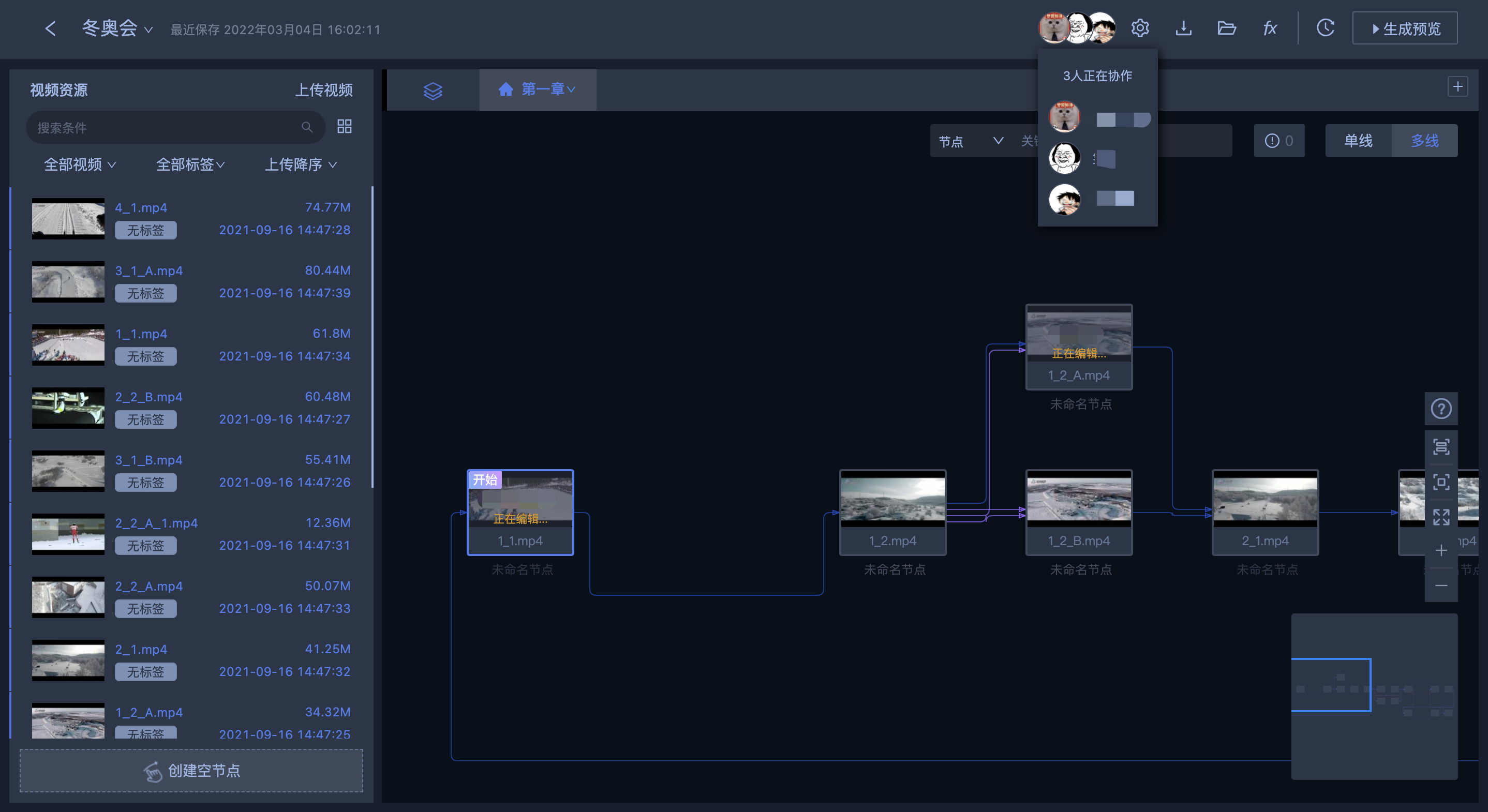Open the settings gear icon
The image size is (1488, 812).
(x=1140, y=28)
